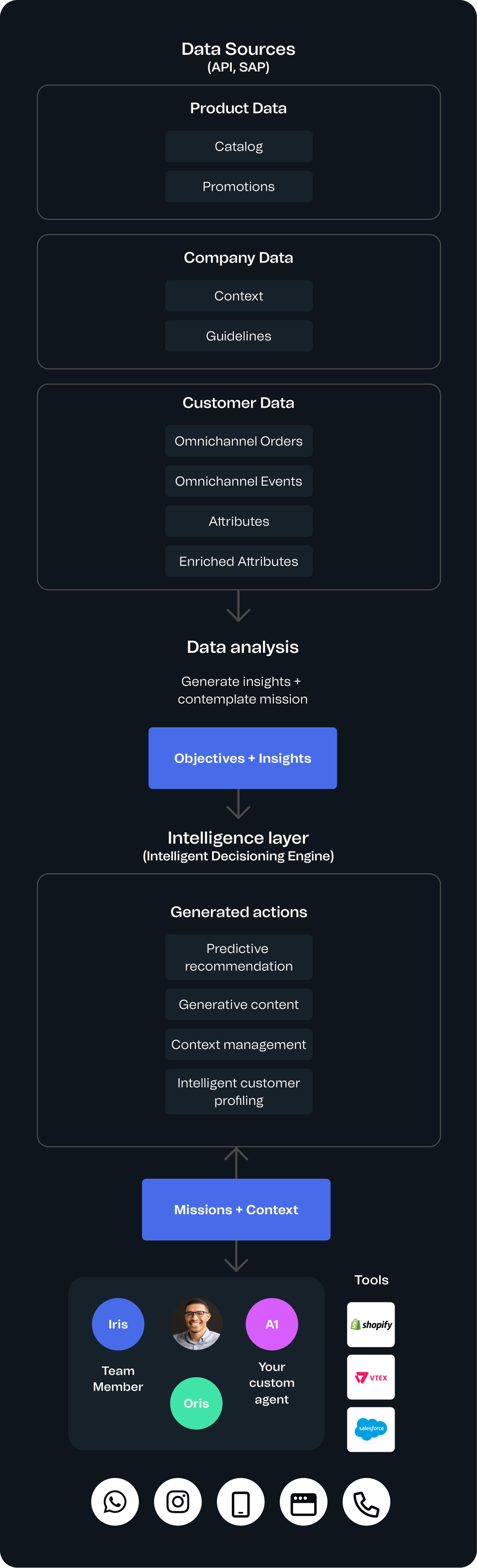The image size is (477, 1568).
Task: Click the Instagram channel icon
Action: pos(178,1501)
